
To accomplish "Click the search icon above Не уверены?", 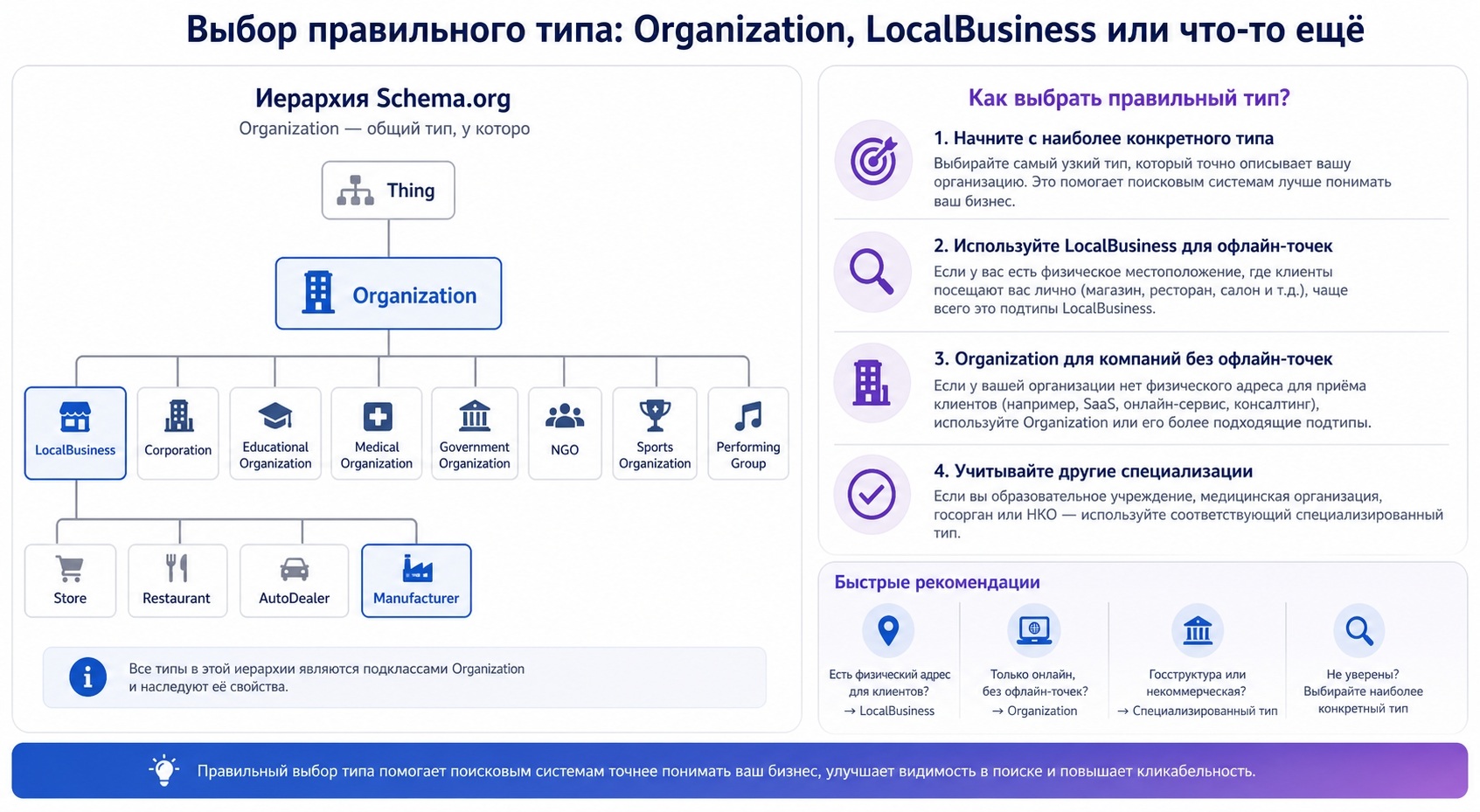I will click(1359, 630).
